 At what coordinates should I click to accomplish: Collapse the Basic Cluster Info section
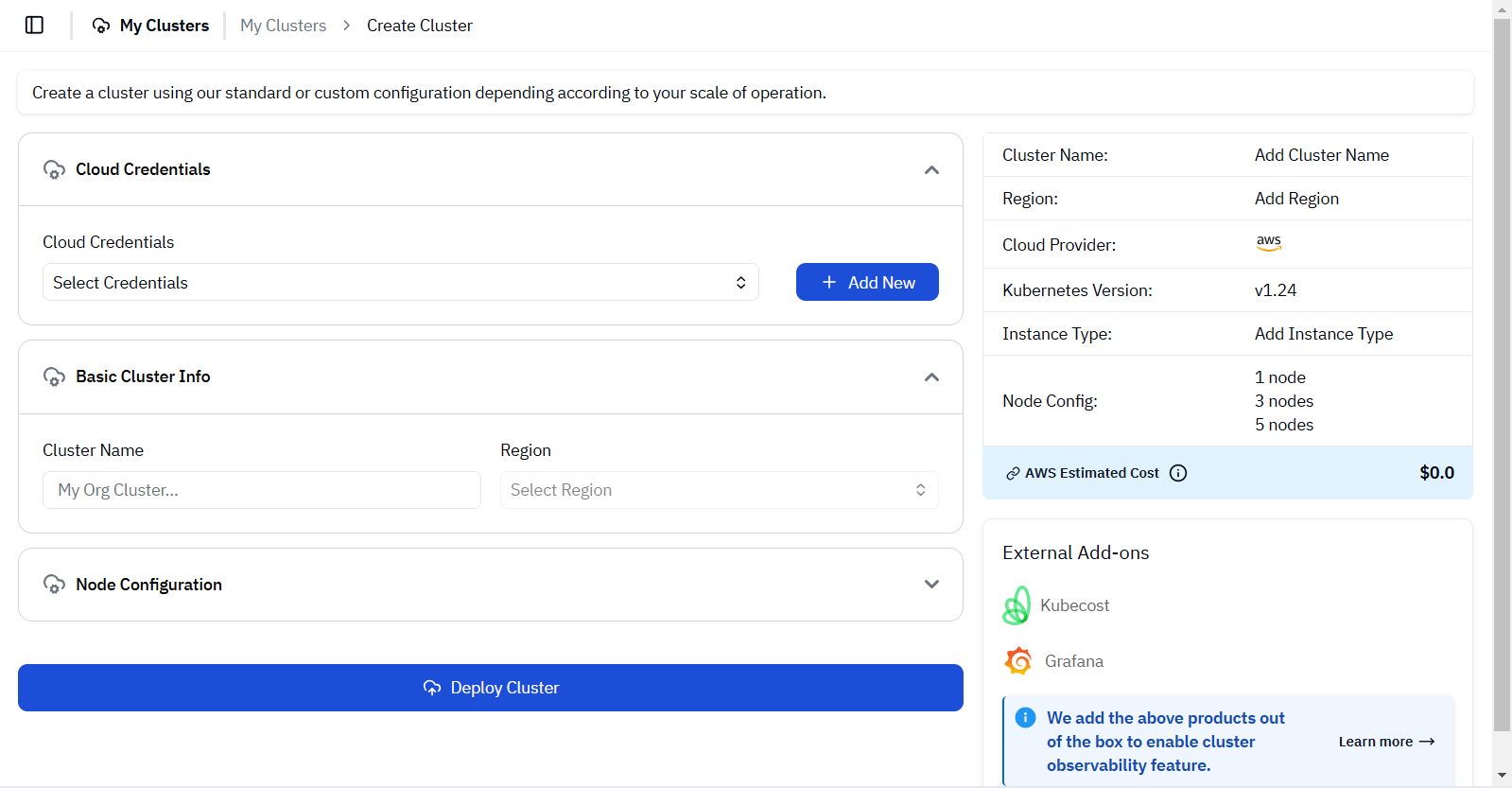(931, 377)
